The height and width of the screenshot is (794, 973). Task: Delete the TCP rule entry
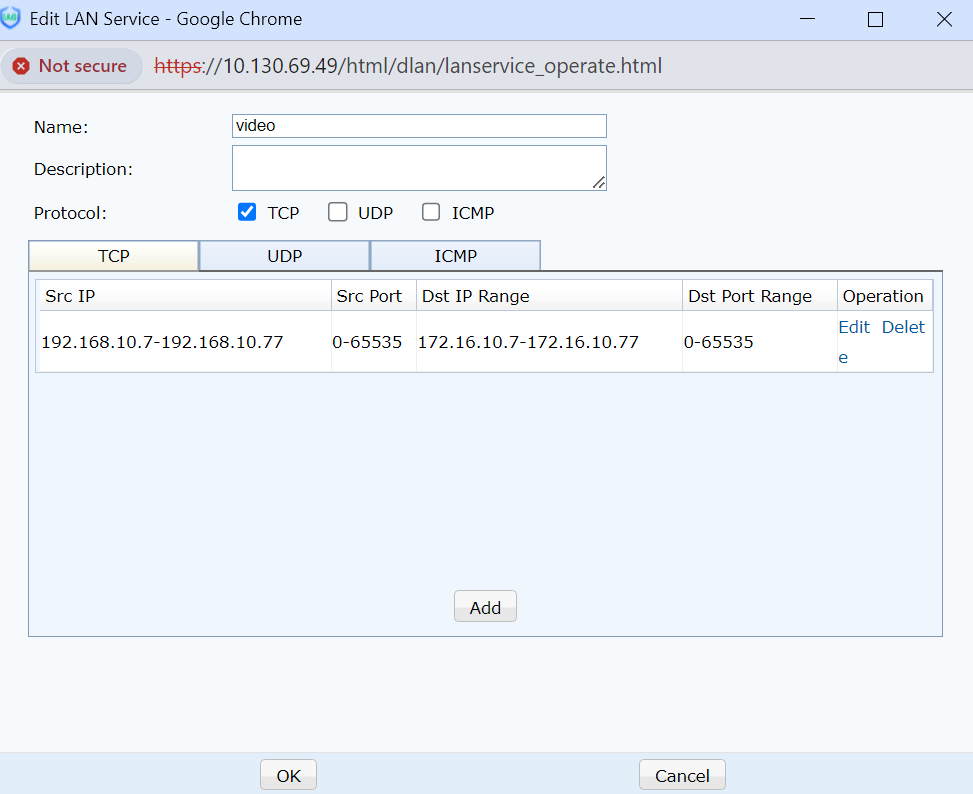click(902, 327)
